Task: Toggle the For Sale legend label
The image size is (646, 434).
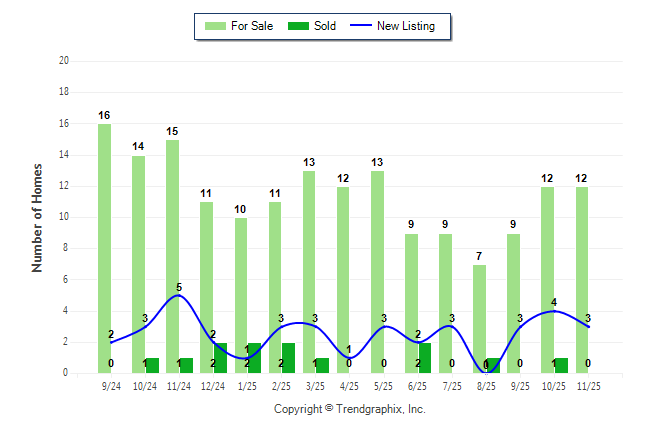Action: click(252, 26)
